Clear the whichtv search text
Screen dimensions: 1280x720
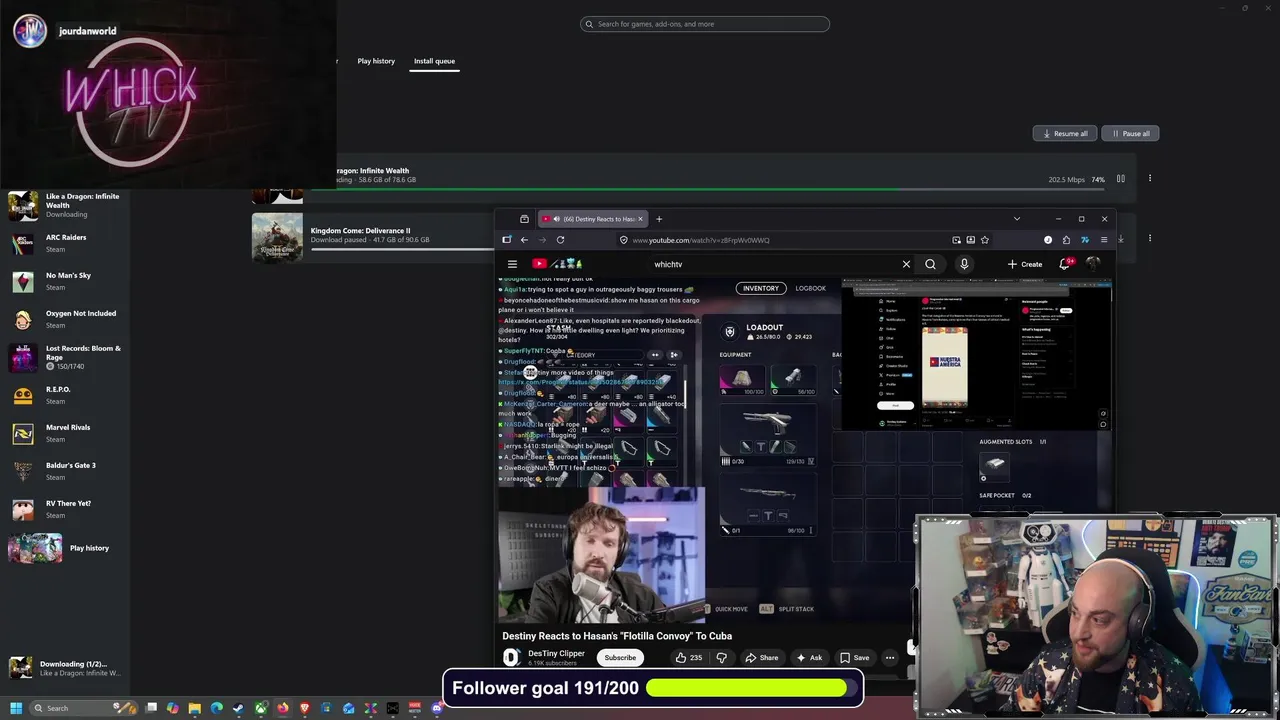(x=906, y=264)
